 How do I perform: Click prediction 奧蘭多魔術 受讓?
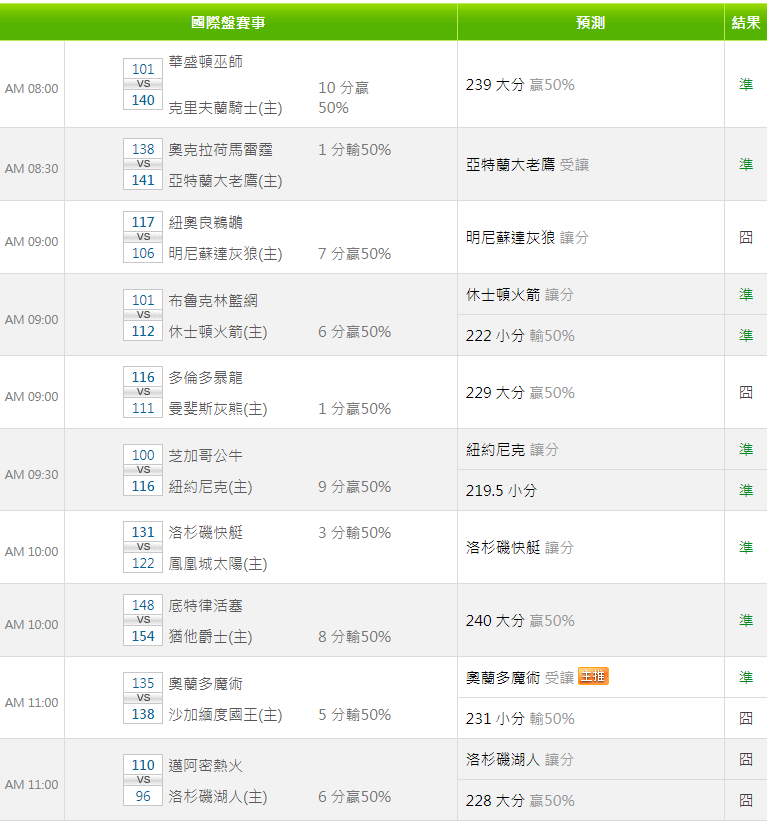(520, 678)
